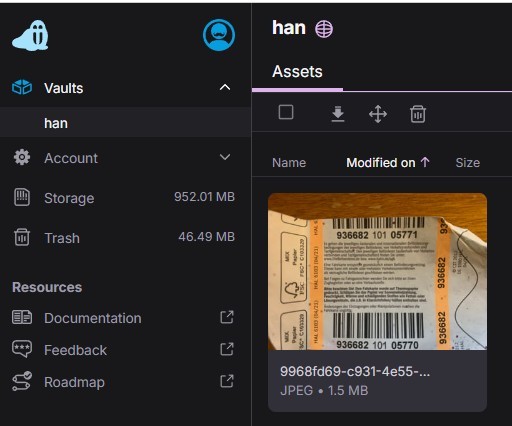Click the han vault title heading
This screenshot has width=512, height=426.
289,27
